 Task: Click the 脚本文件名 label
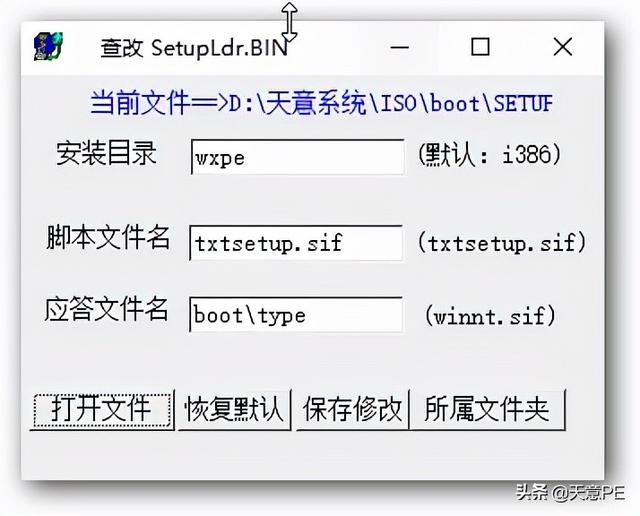click(x=108, y=237)
